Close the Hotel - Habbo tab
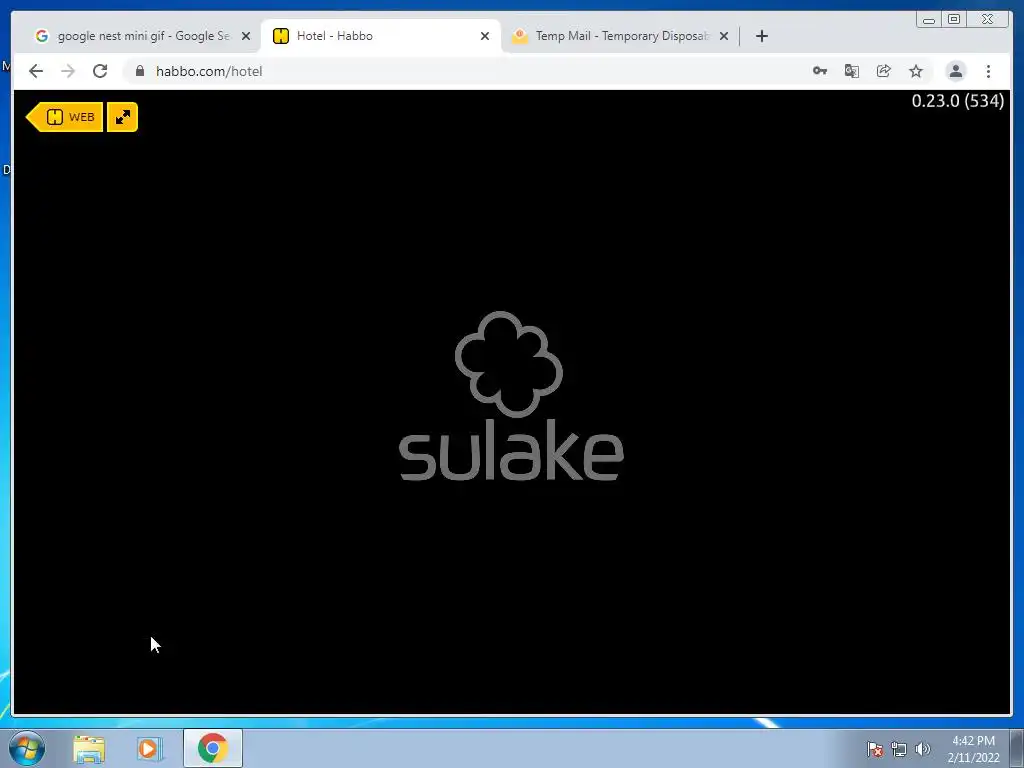Image resolution: width=1024 pixels, height=768 pixels. point(485,36)
